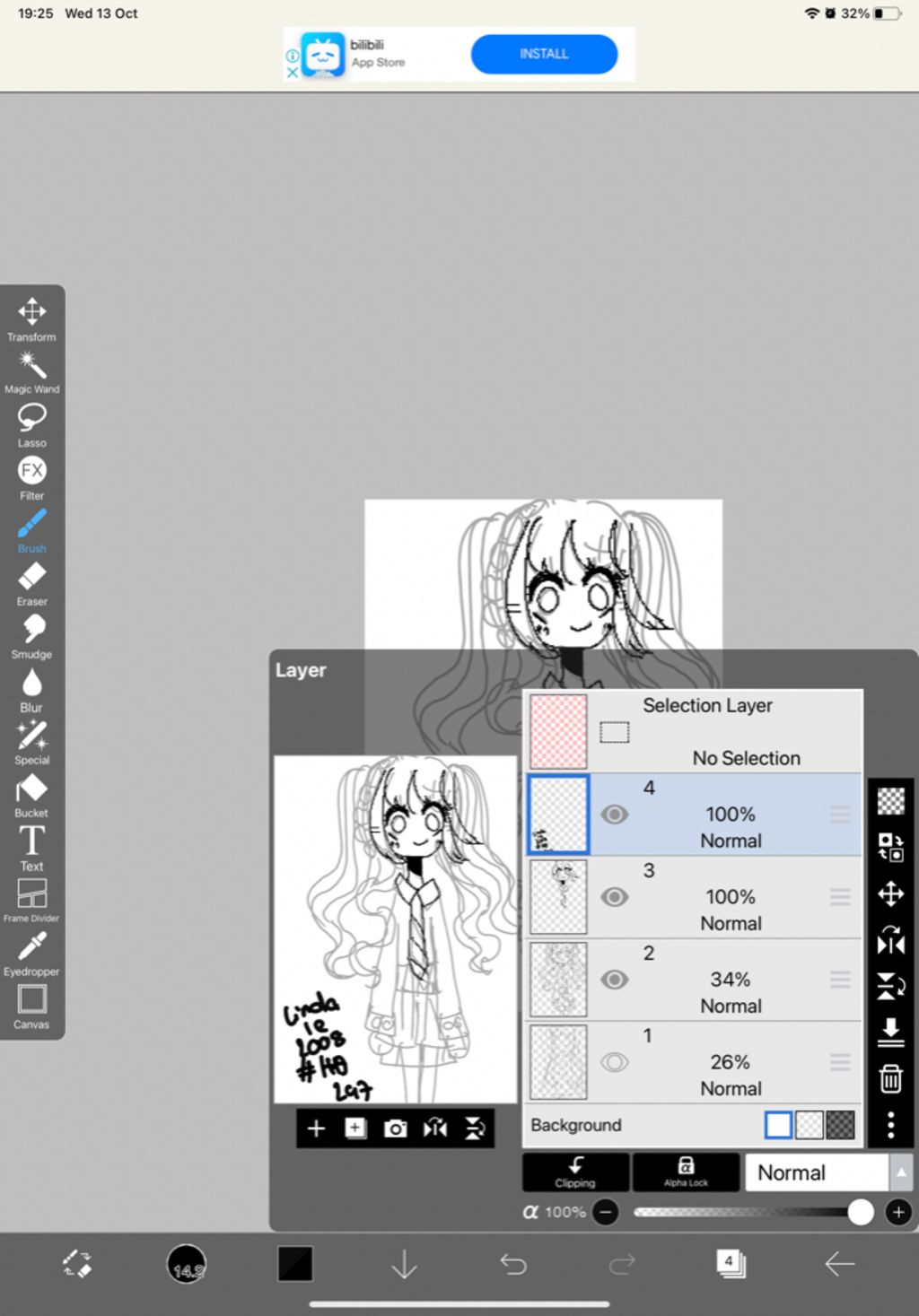Choose the white background option
919x1316 pixels.
(x=778, y=1125)
